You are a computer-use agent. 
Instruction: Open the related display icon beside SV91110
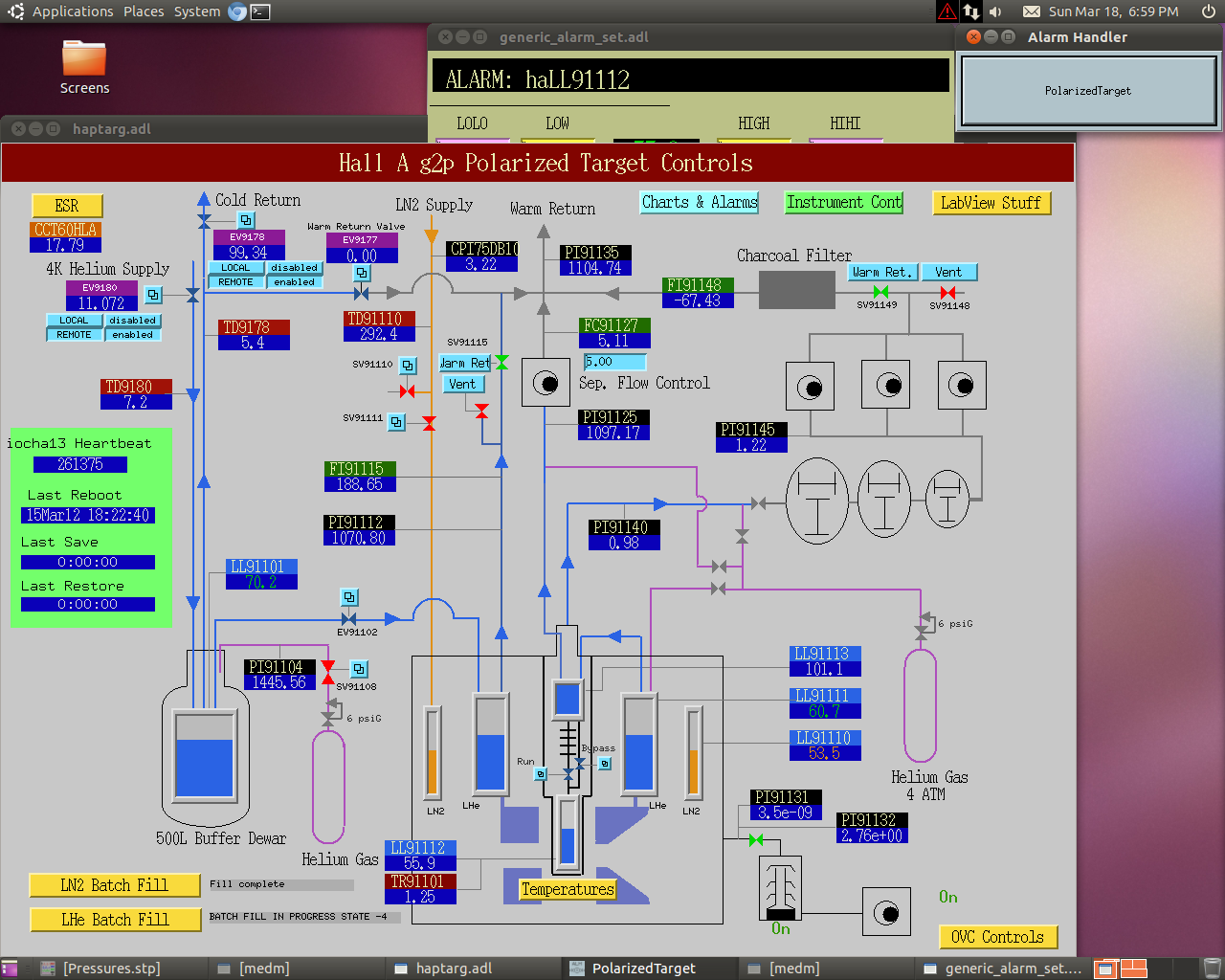(x=408, y=366)
